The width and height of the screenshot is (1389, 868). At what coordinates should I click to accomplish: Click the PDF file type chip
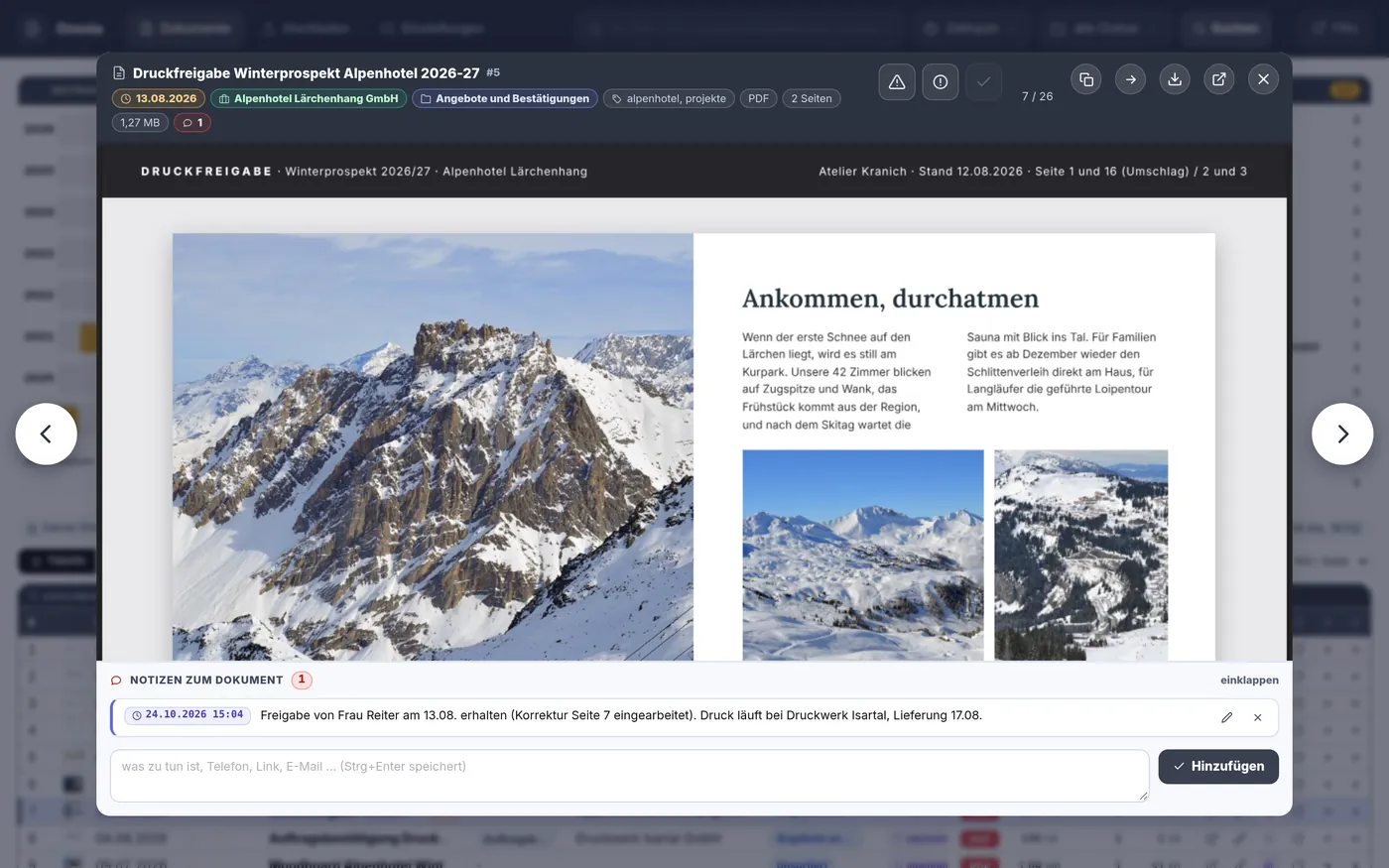[x=759, y=98]
